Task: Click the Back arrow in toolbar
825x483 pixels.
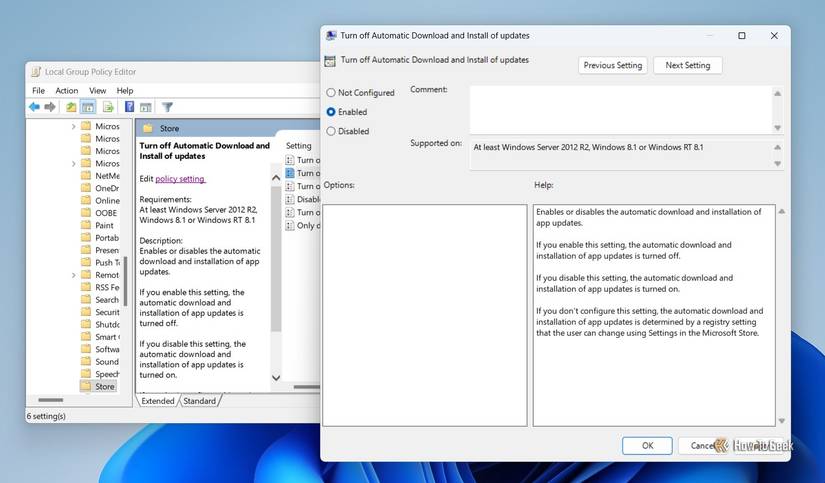Action: coord(34,107)
